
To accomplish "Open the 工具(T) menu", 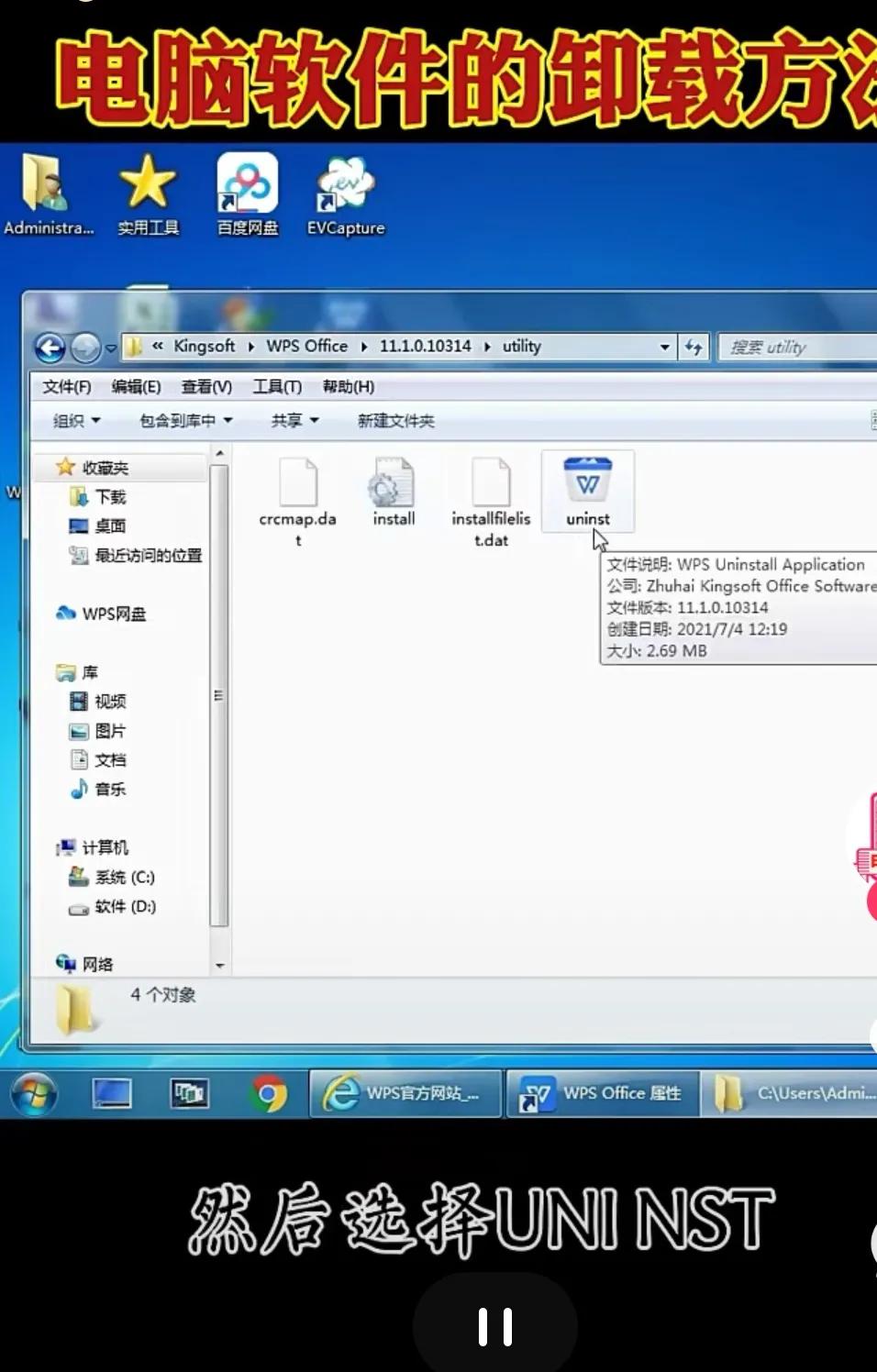I will [x=277, y=386].
